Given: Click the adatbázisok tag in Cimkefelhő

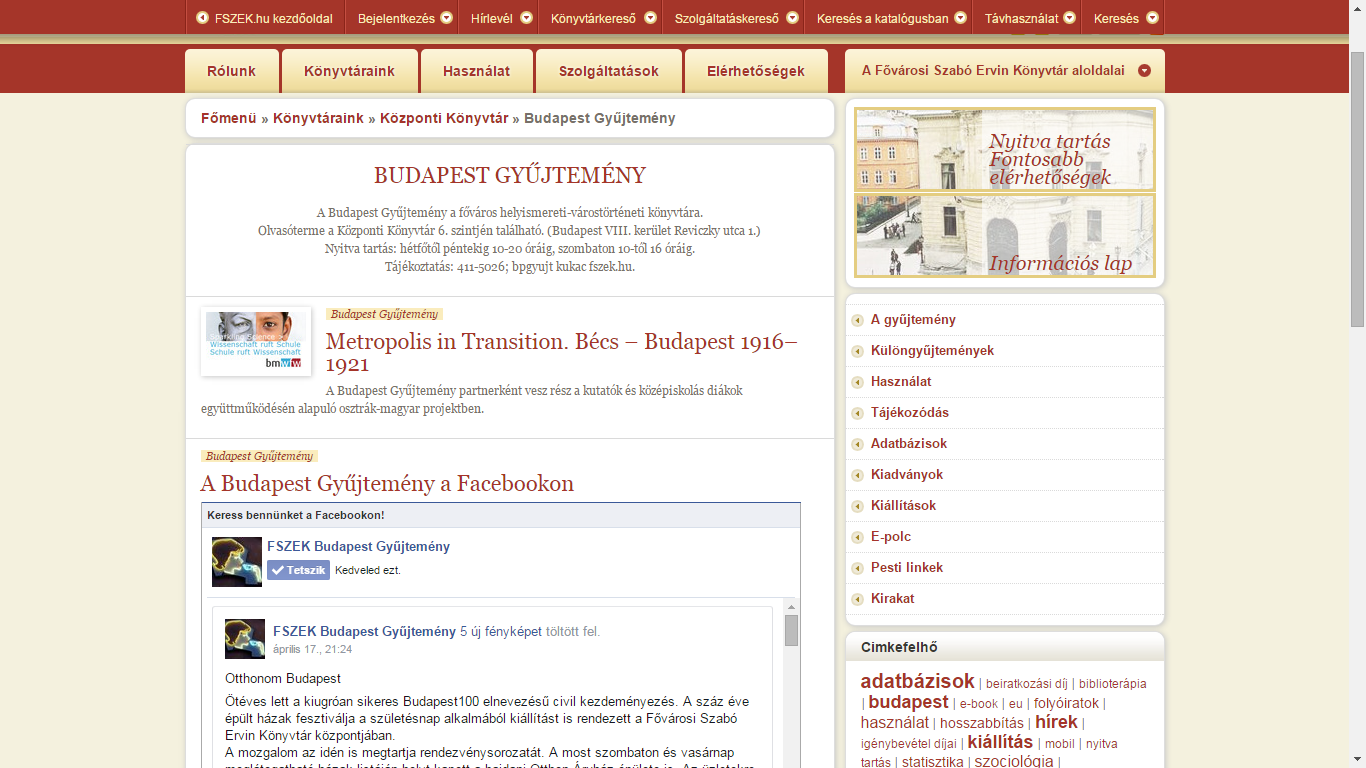Looking at the screenshot, I should pyautogui.click(x=917, y=681).
